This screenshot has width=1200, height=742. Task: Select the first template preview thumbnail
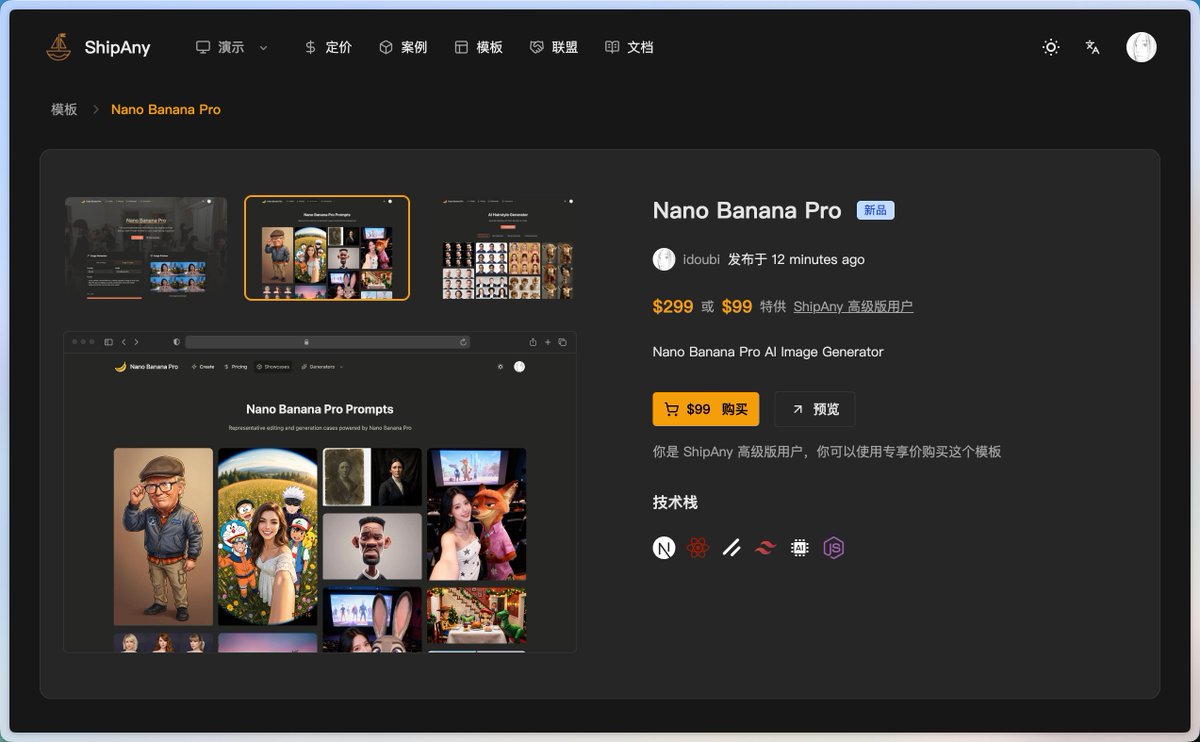[x=145, y=247]
